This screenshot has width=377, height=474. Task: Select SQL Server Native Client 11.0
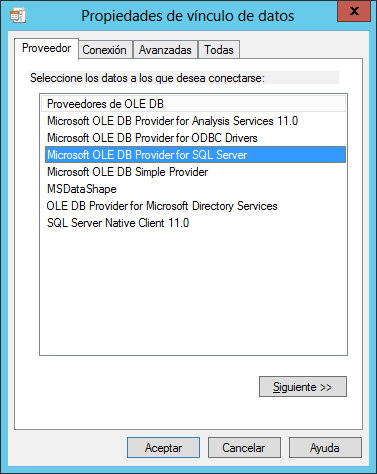(x=195, y=223)
